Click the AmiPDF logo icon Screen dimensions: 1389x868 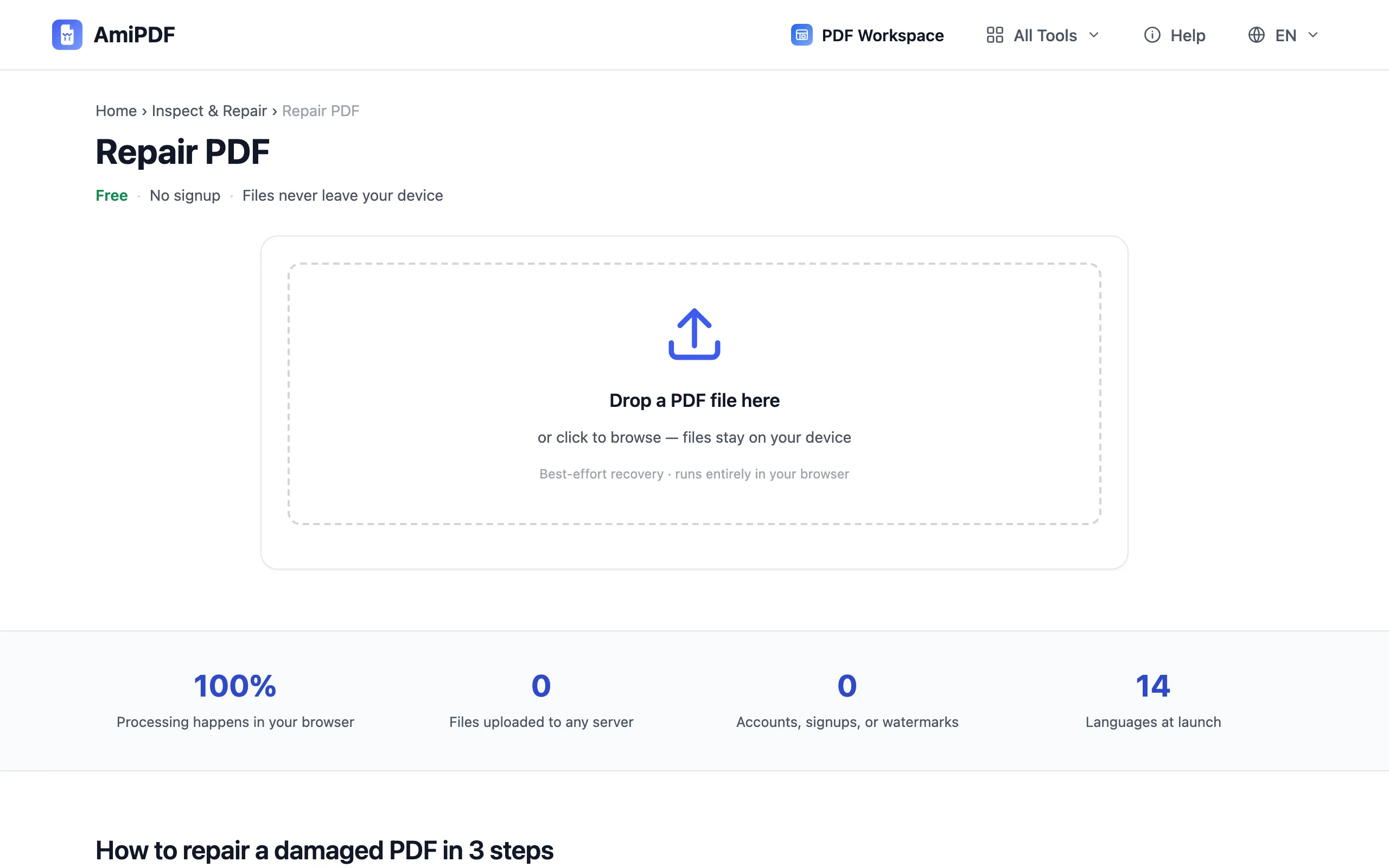67,35
